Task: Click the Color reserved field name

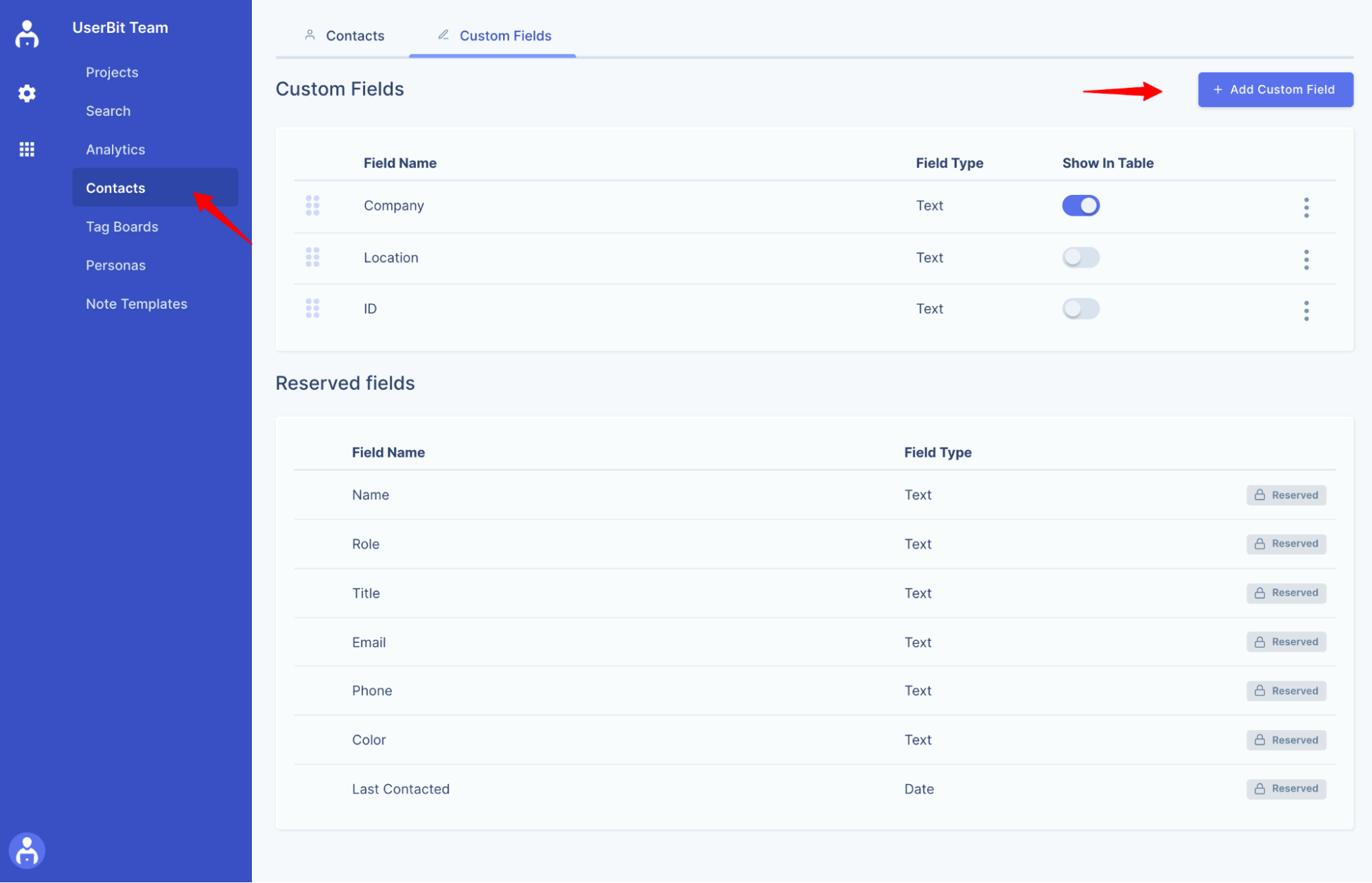Action: (x=369, y=740)
